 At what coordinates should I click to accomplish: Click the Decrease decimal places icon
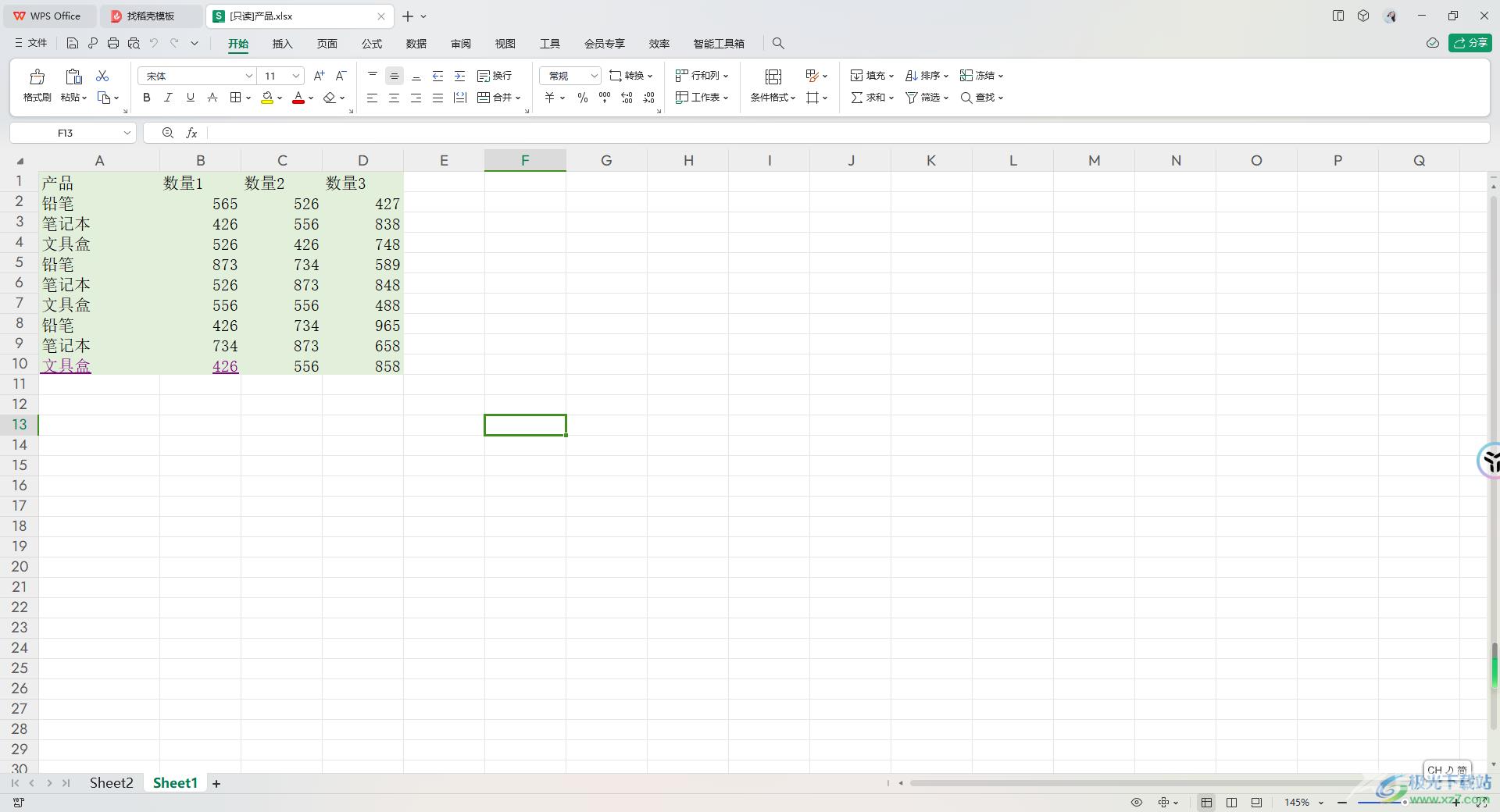coord(648,98)
